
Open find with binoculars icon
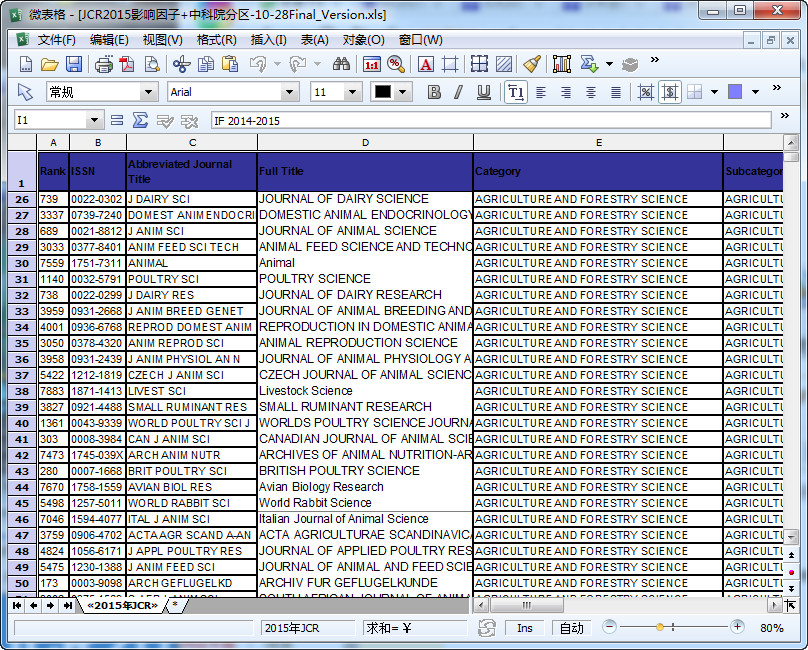[x=341, y=64]
